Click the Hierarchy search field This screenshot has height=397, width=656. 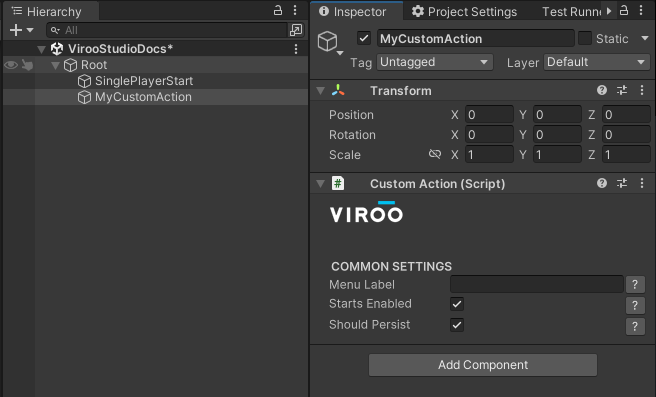click(x=167, y=30)
